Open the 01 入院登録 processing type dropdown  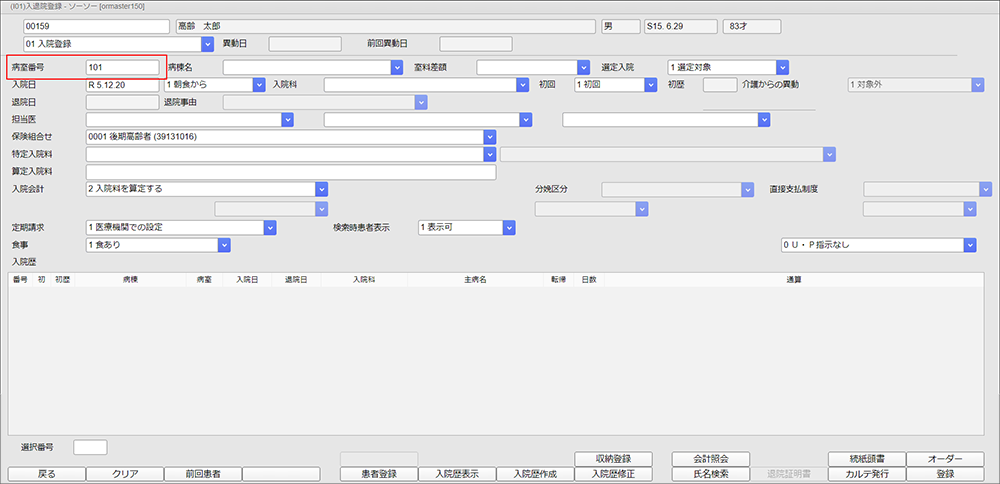pyautogui.click(x=207, y=44)
